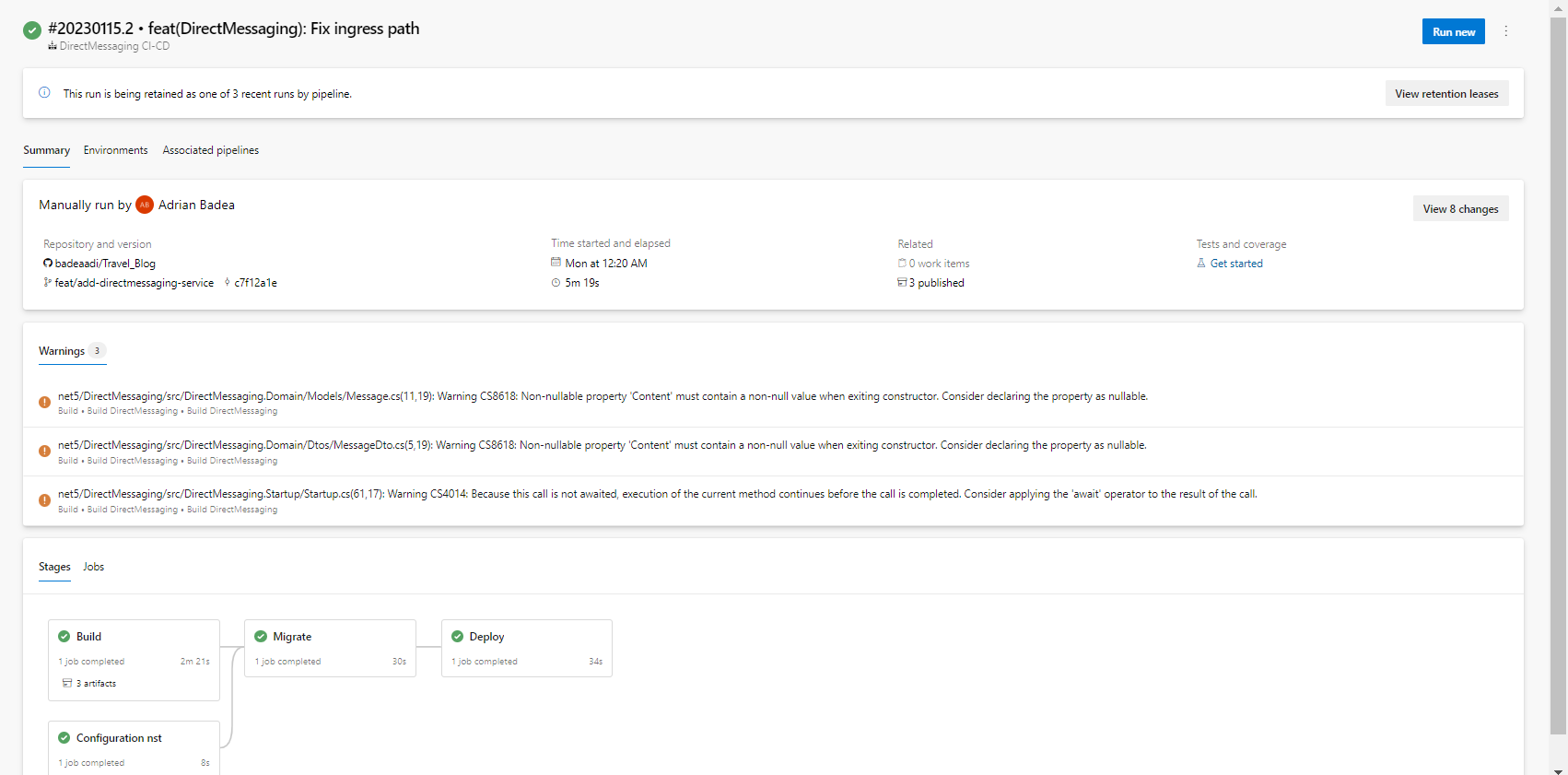The image size is (1568, 775).
Task: Click warning icon for Message.cs warning
Action: 44,402
